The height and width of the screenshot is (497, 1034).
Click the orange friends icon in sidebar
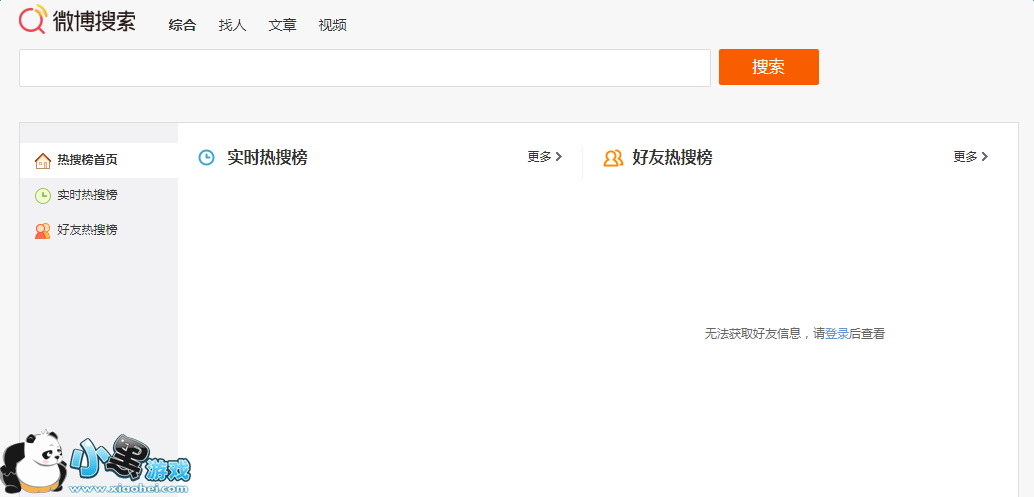[x=42, y=231]
